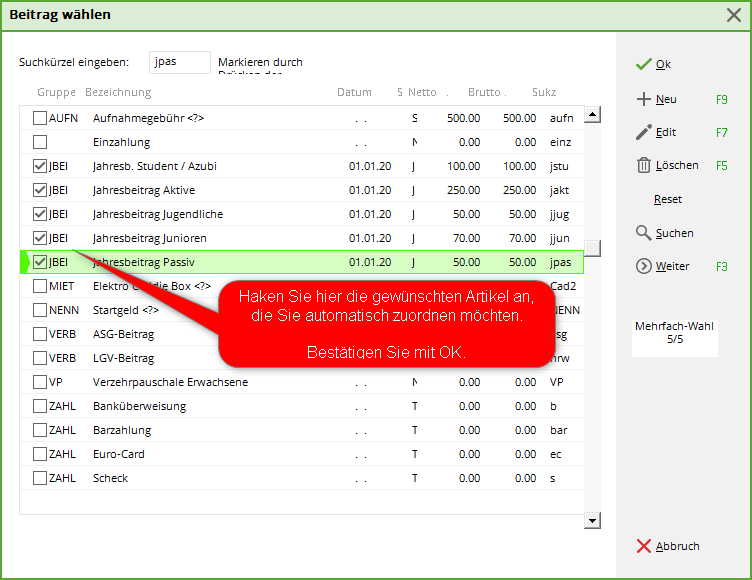The image size is (752, 580).
Task: Enable the Verzehrpauschale Erwachsene checkbox
Action: pyautogui.click(x=40, y=382)
